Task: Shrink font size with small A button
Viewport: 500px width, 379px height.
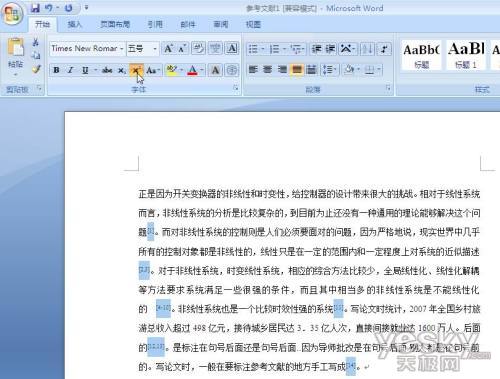Action: [x=182, y=49]
